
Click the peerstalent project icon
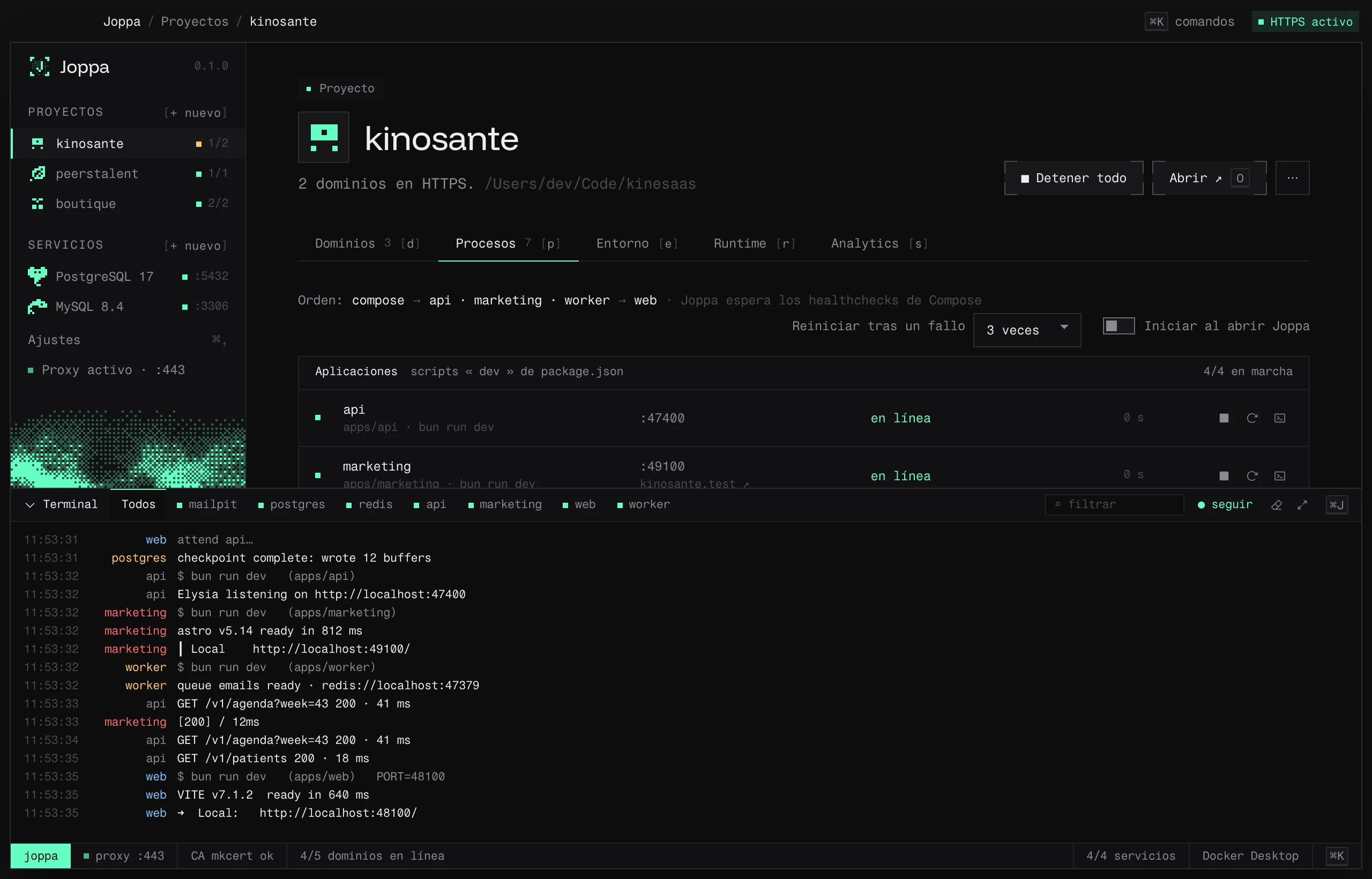pos(38,174)
